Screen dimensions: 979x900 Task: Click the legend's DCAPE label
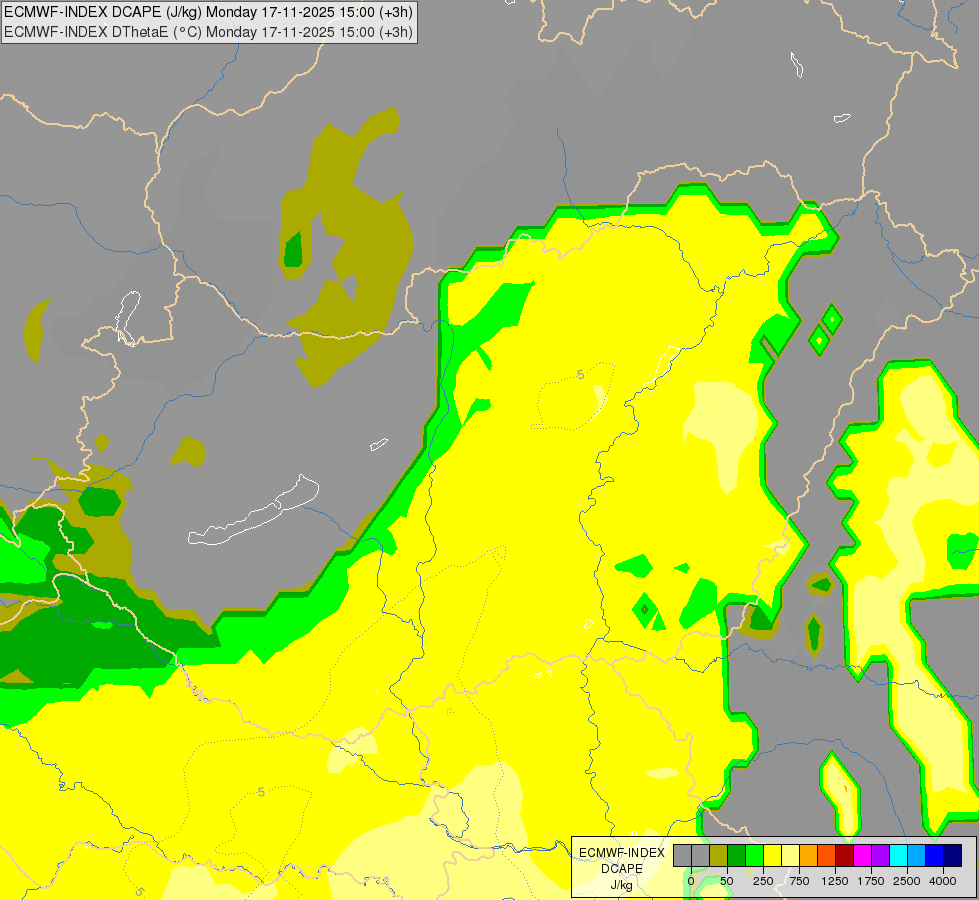(622, 869)
